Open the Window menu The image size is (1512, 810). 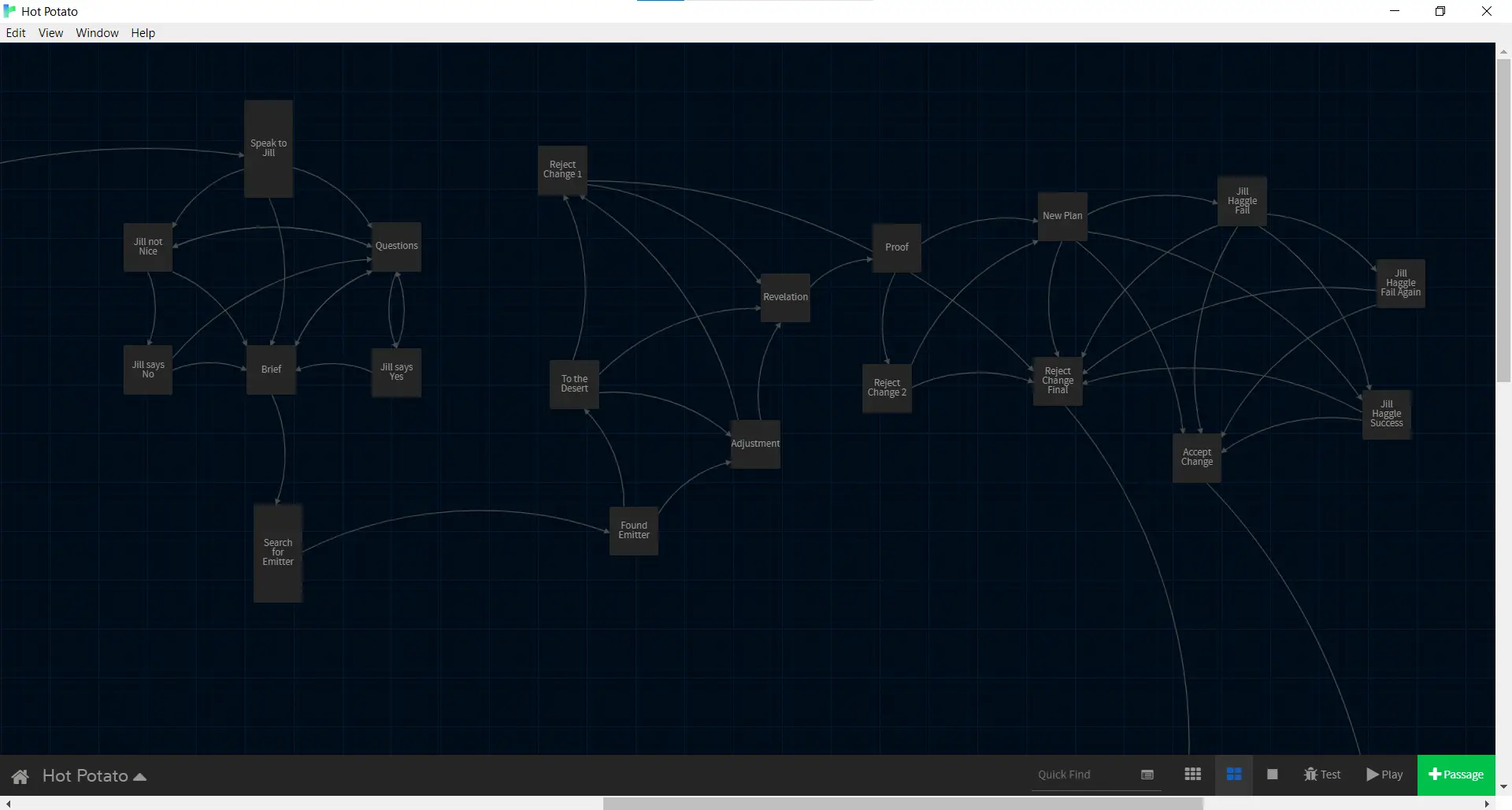click(x=97, y=32)
